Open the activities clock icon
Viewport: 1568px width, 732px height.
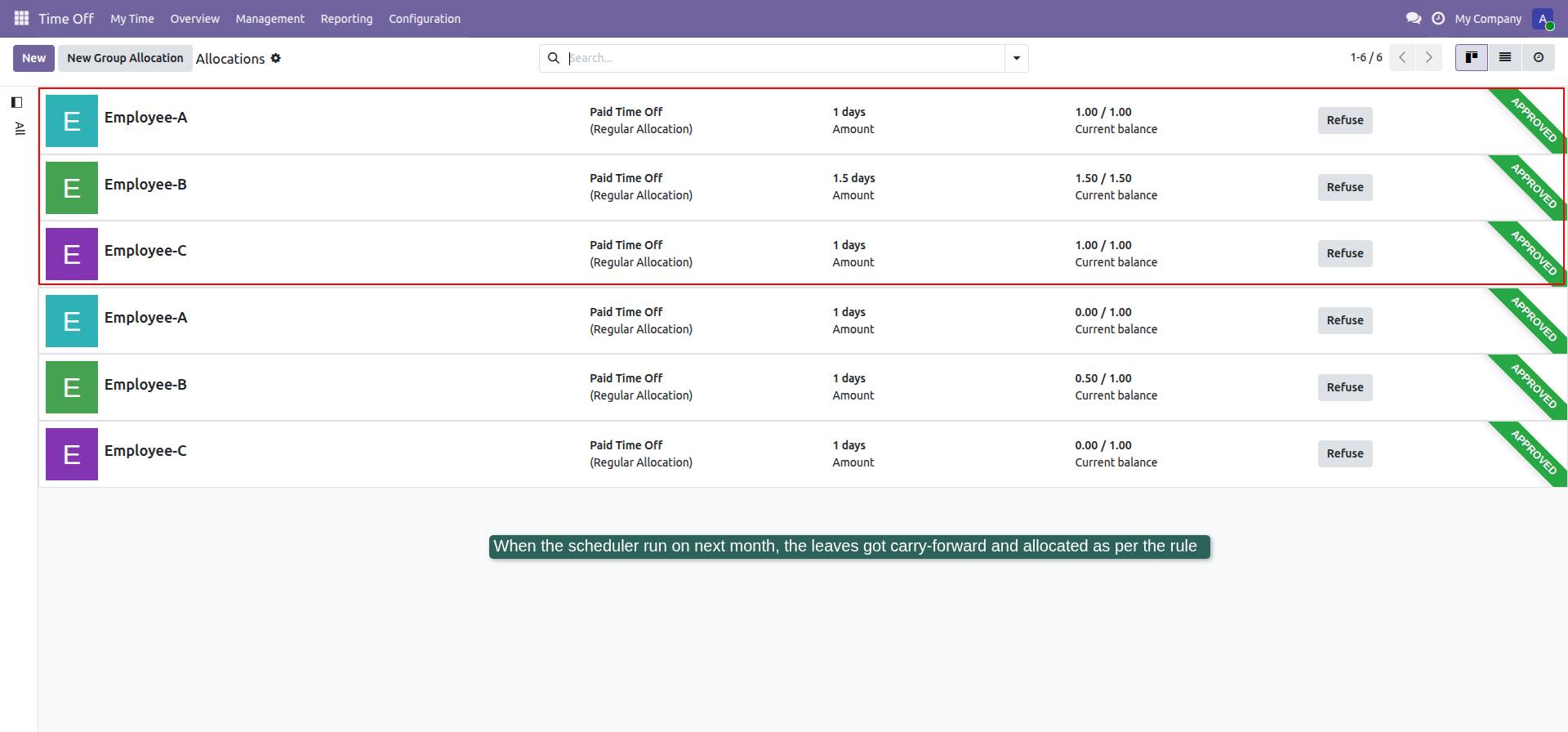1438,18
